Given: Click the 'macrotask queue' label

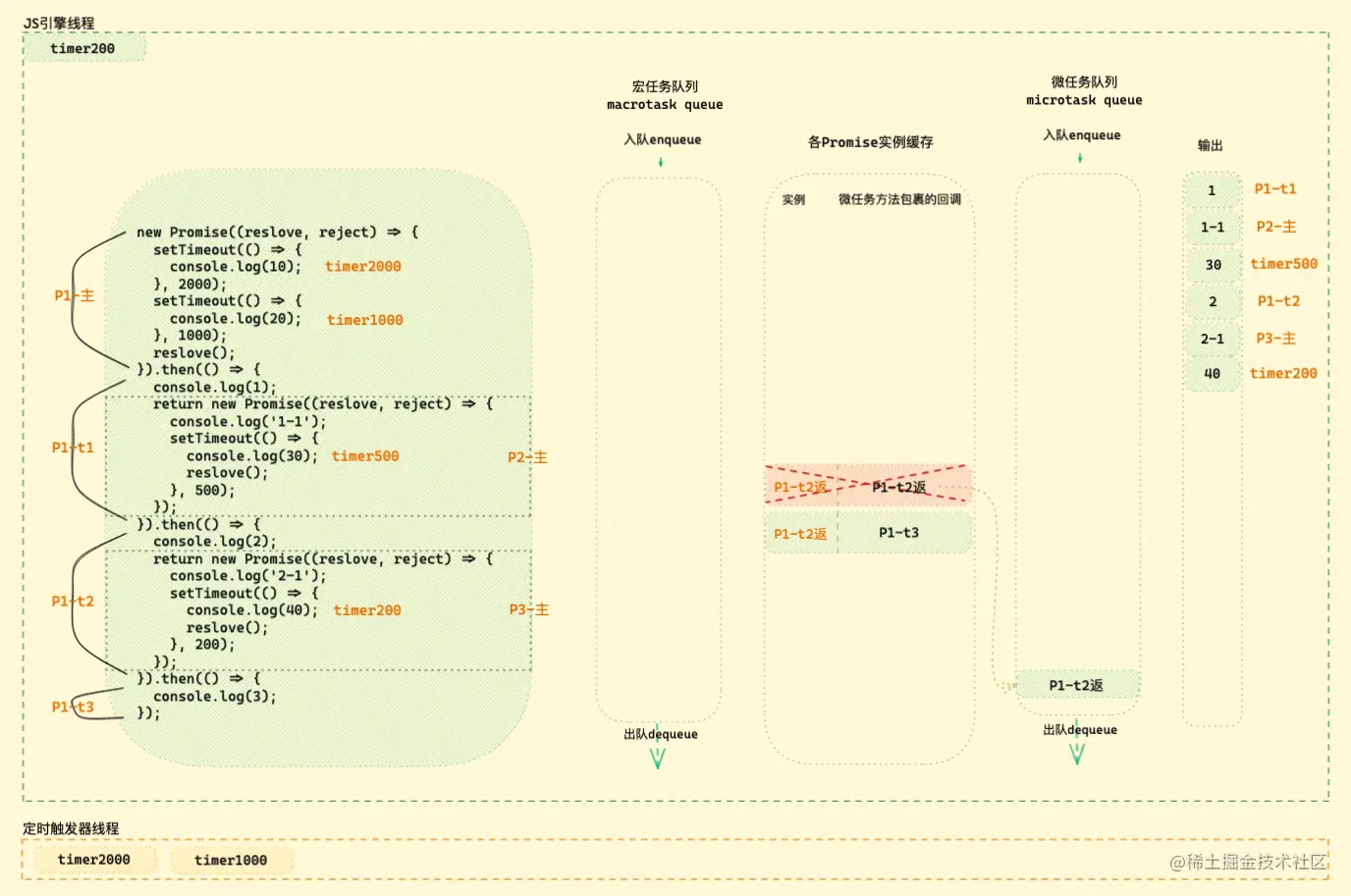Looking at the screenshot, I should pos(665,104).
